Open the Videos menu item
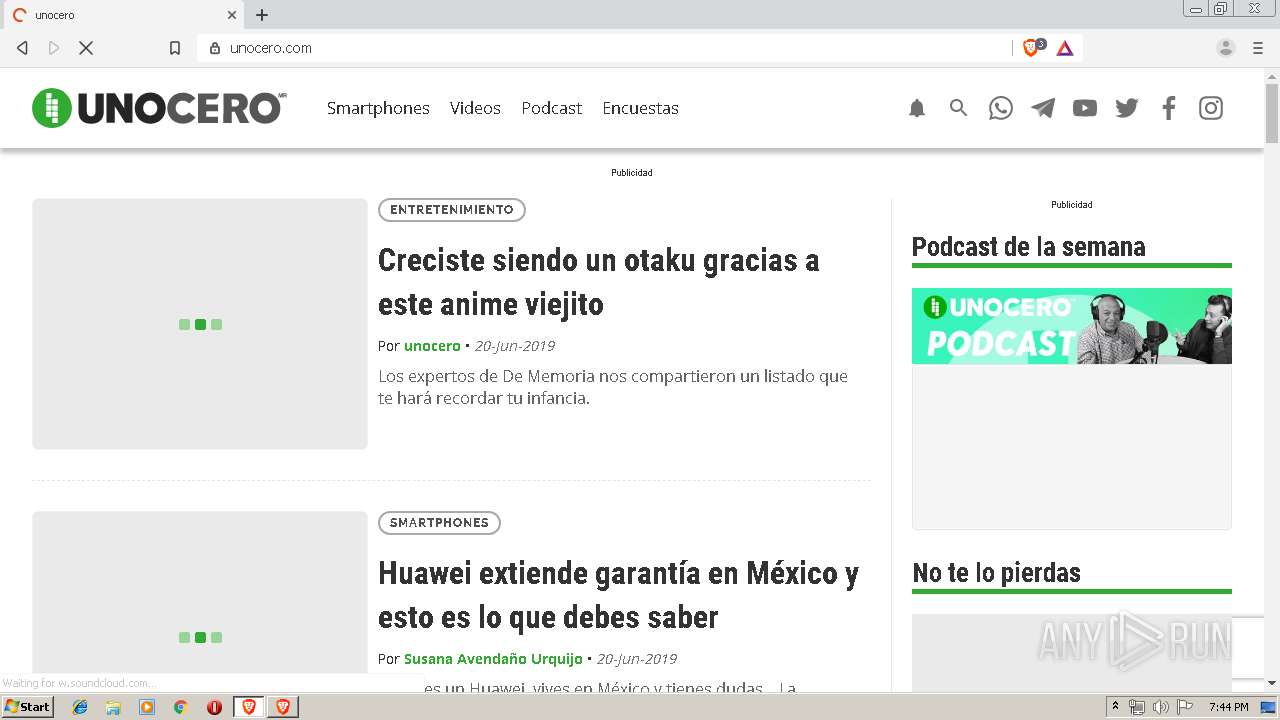 pyautogui.click(x=475, y=108)
